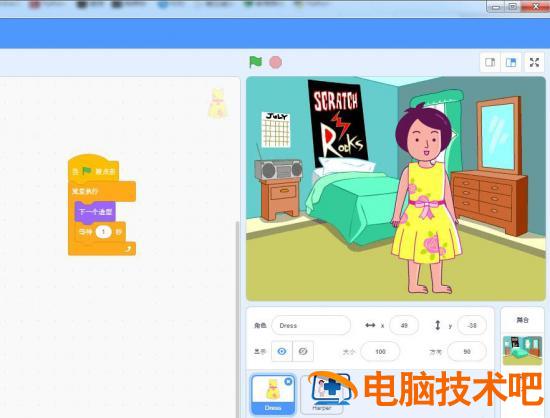Restore down the window
Image resolution: width=550 pixels, height=418 pixels.
pos(512,7)
